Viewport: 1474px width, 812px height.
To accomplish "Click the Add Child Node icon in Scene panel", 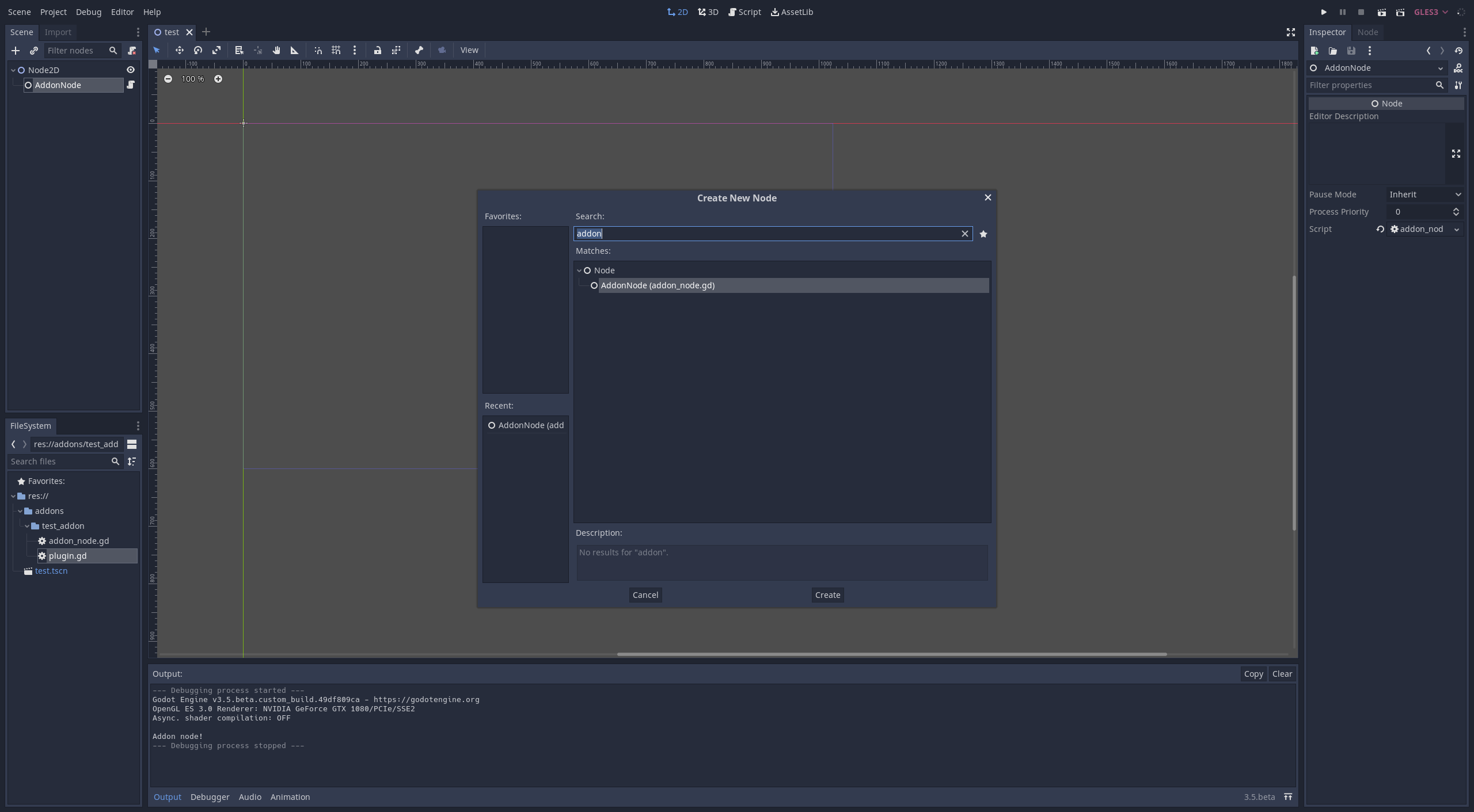I will click(16, 51).
